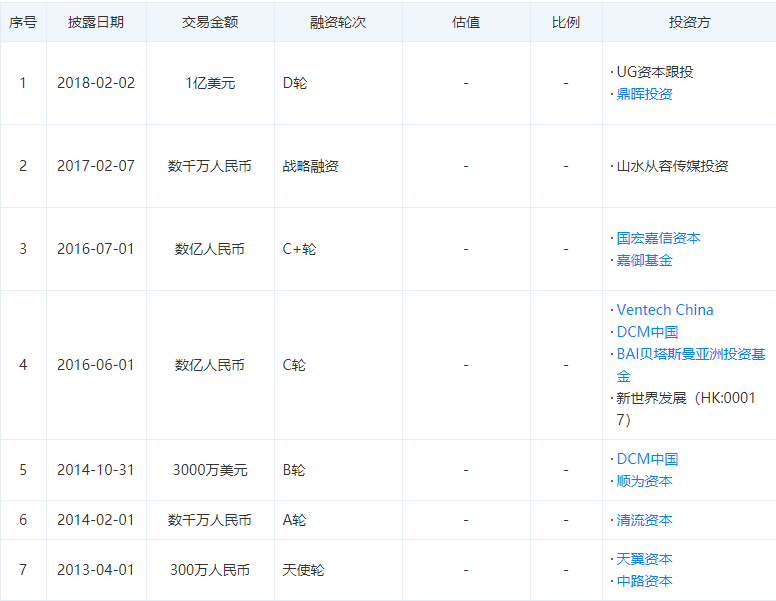Click the 披露日期 column header

pyautogui.click(x=96, y=22)
